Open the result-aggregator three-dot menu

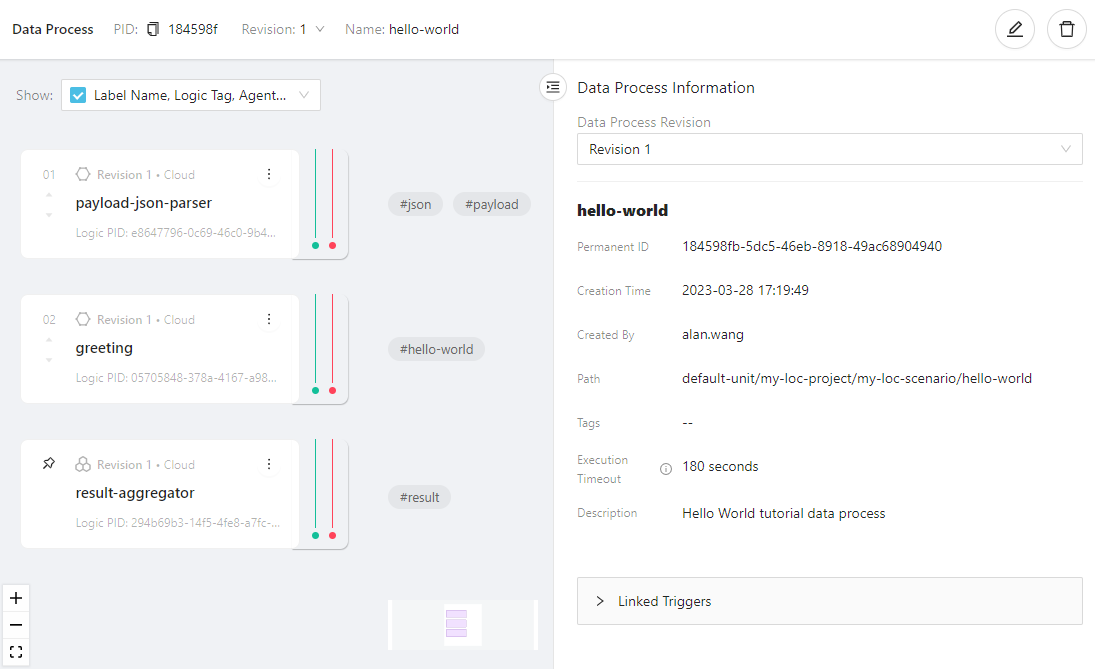[x=268, y=464]
